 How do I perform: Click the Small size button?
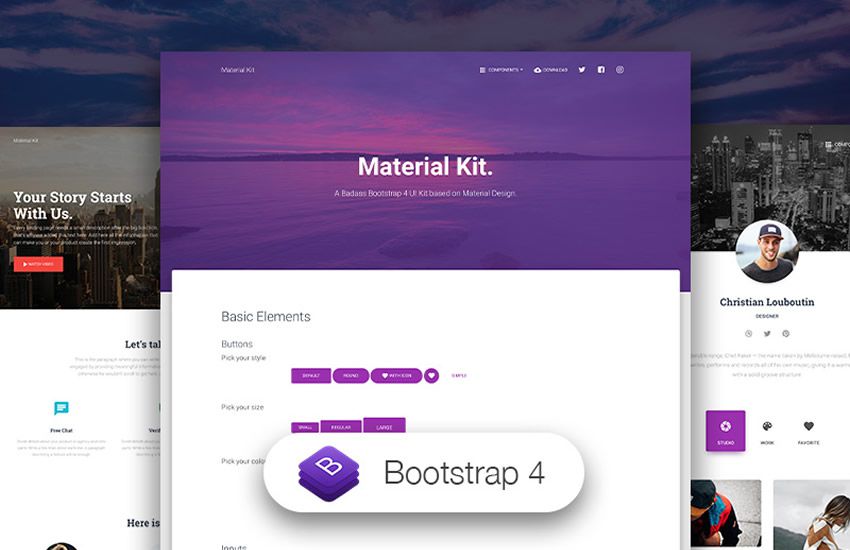click(305, 427)
